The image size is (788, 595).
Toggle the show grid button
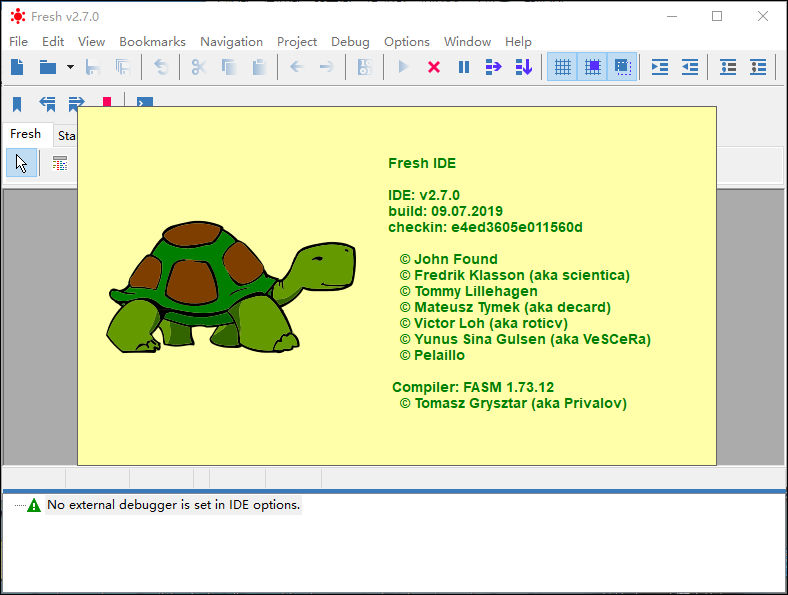[563, 67]
